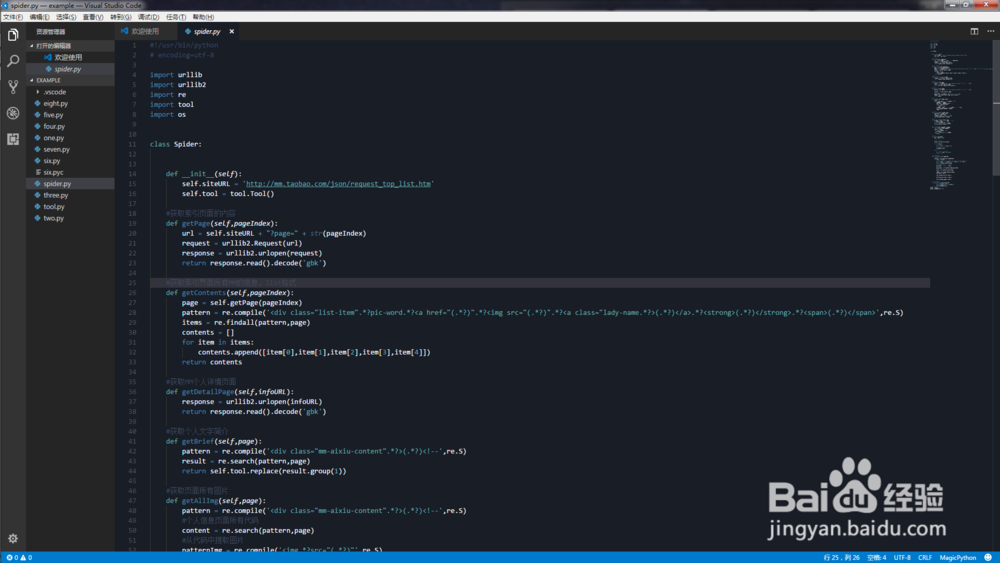Click the editor vertical scrollbar thumb
This screenshot has height=563, width=1000.
(996, 108)
